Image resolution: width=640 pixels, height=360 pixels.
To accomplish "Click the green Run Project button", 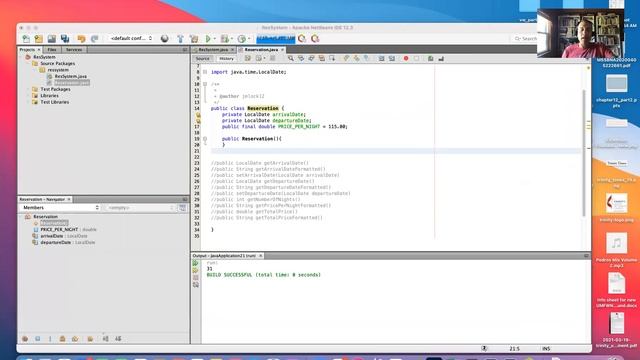I will (x=208, y=39).
